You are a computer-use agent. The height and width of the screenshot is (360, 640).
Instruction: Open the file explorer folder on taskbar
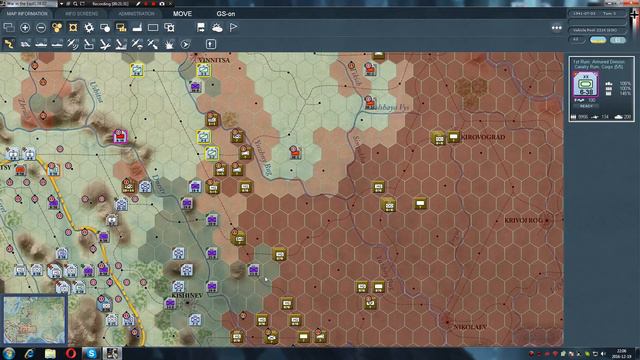coord(50,353)
